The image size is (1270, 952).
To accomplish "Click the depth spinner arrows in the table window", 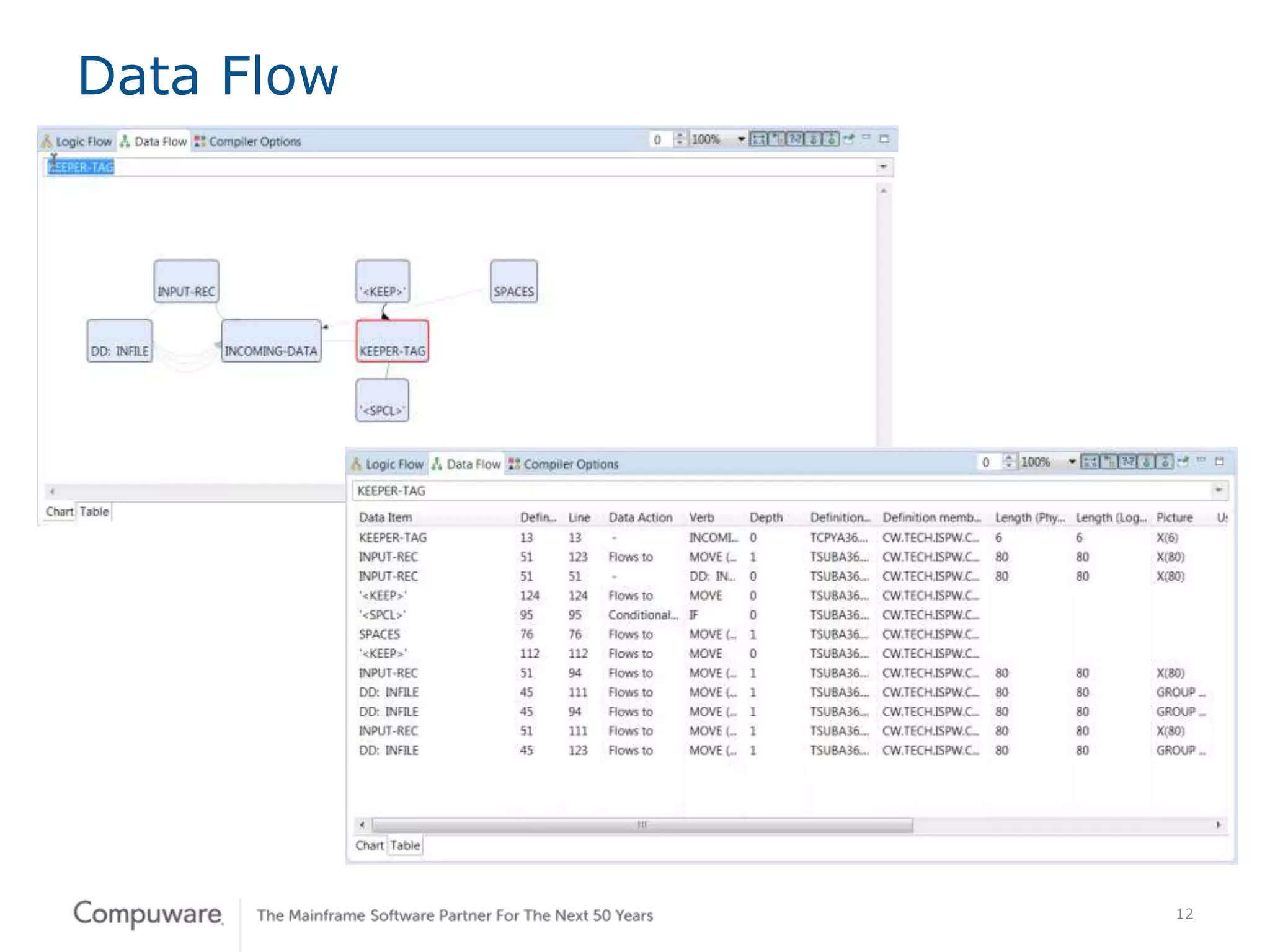I will [x=1010, y=462].
